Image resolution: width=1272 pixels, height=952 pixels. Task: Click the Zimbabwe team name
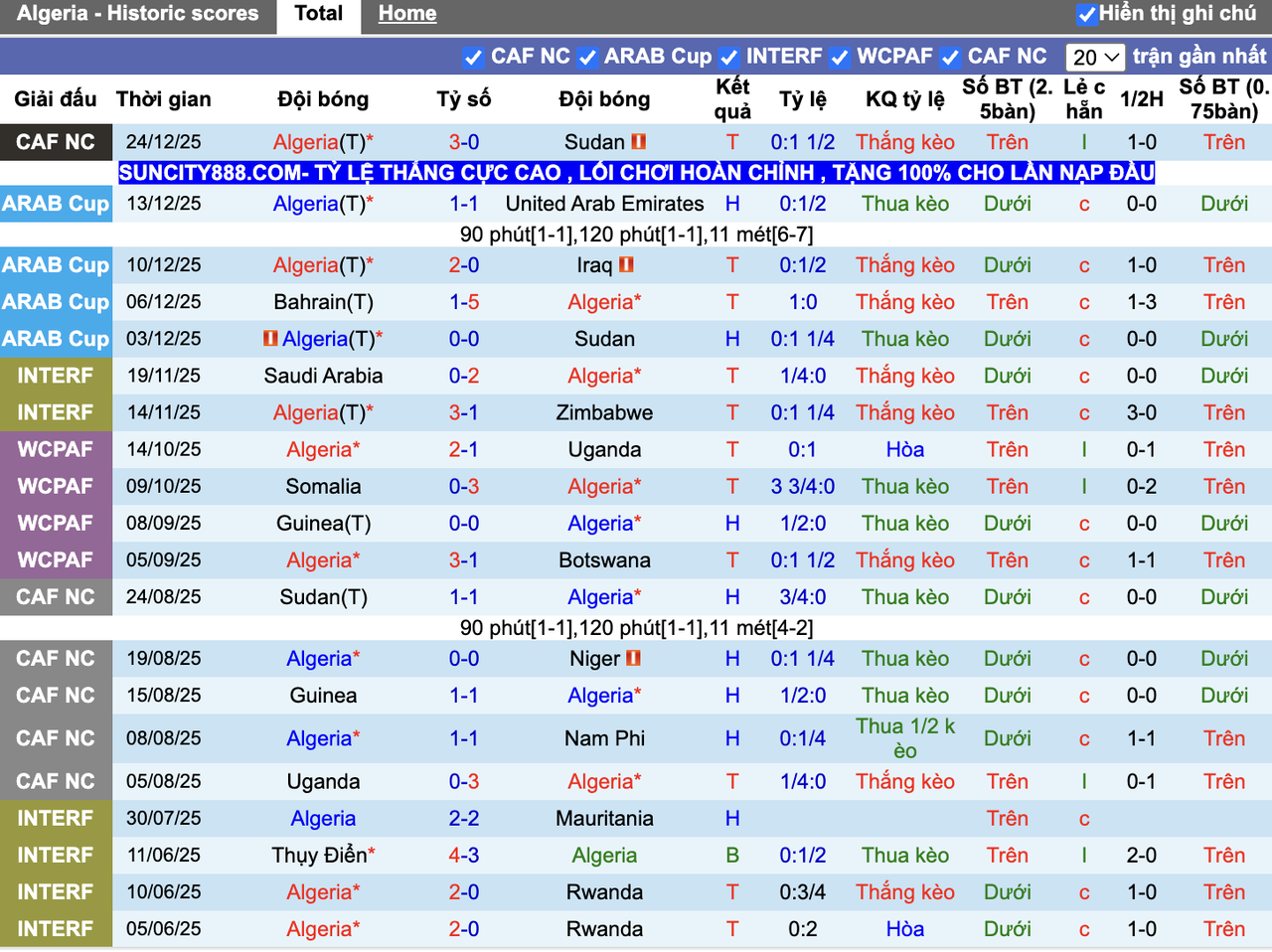click(604, 412)
